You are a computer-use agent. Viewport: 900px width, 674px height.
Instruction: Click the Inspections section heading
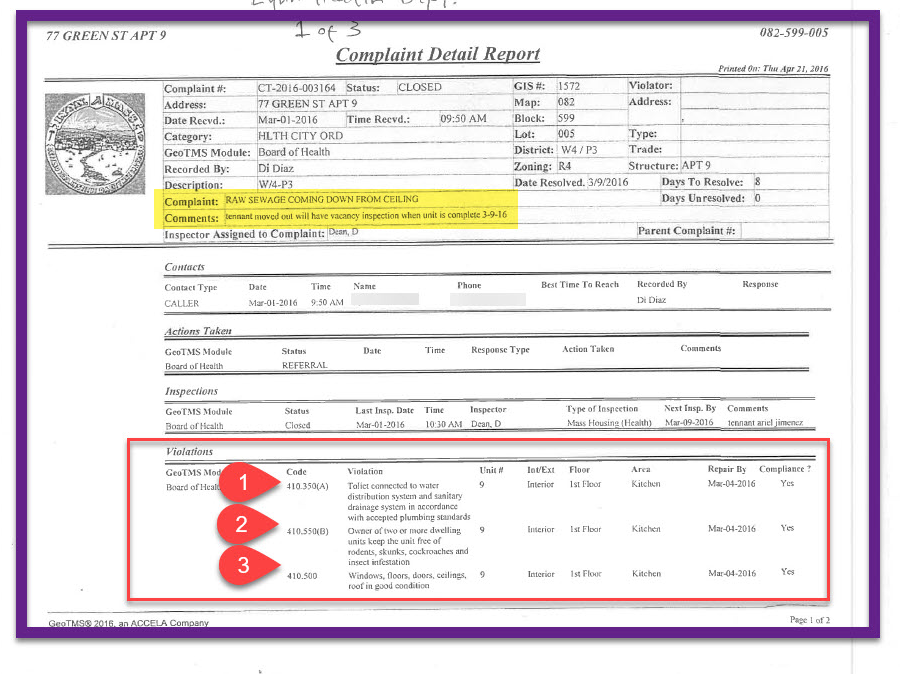[x=191, y=391]
